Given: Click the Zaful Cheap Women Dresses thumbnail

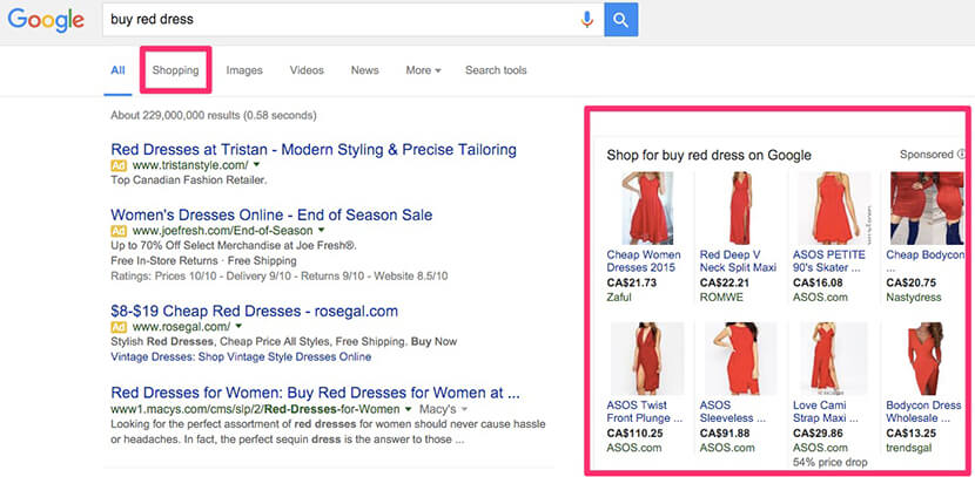Looking at the screenshot, I should point(646,209).
